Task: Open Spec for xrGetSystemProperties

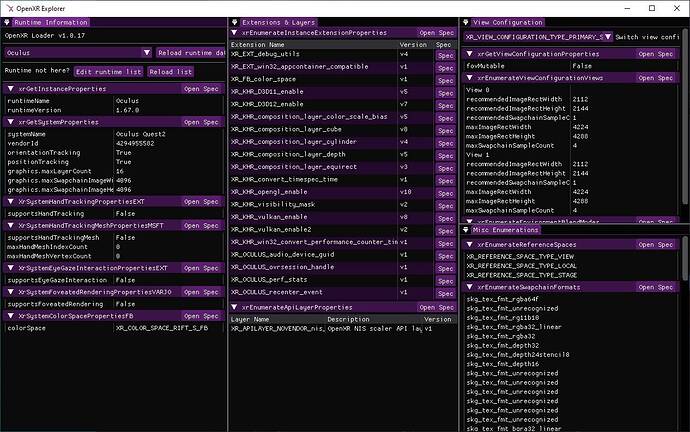Action: 202,122
